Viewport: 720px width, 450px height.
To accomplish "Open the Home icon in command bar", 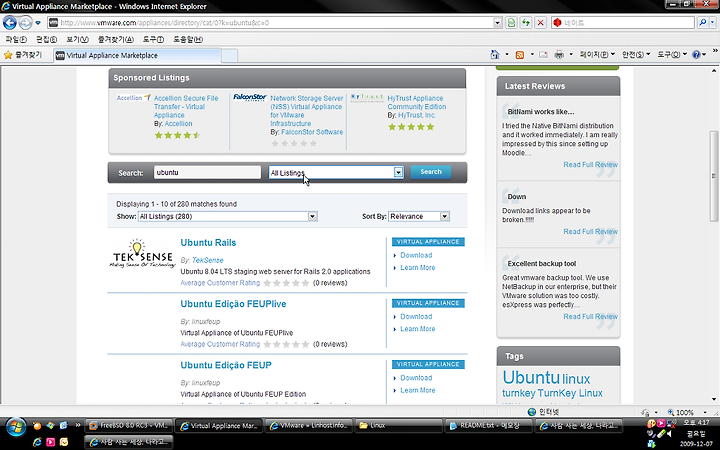I will click(x=495, y=55).
